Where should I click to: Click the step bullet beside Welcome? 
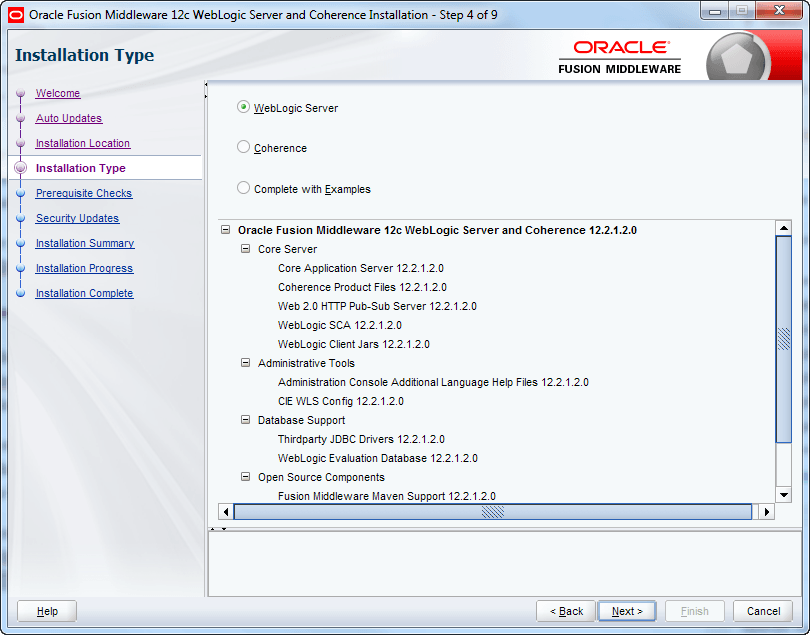pyautogui.click(x=21, y=94)
